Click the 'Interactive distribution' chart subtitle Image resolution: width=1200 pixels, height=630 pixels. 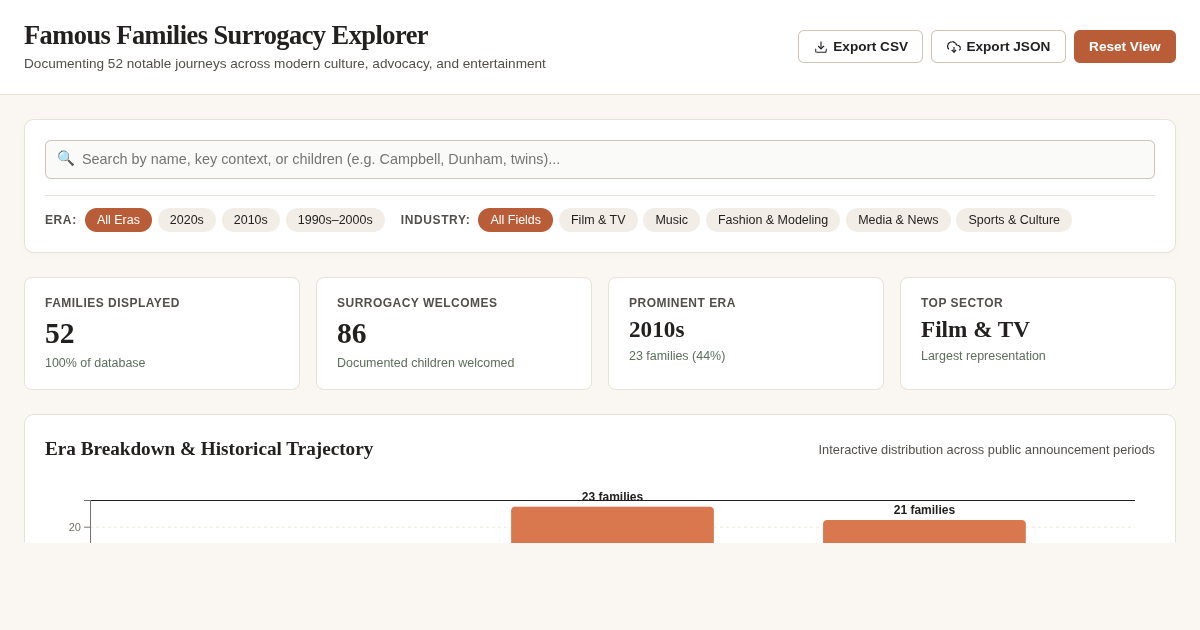pos(986,450)
